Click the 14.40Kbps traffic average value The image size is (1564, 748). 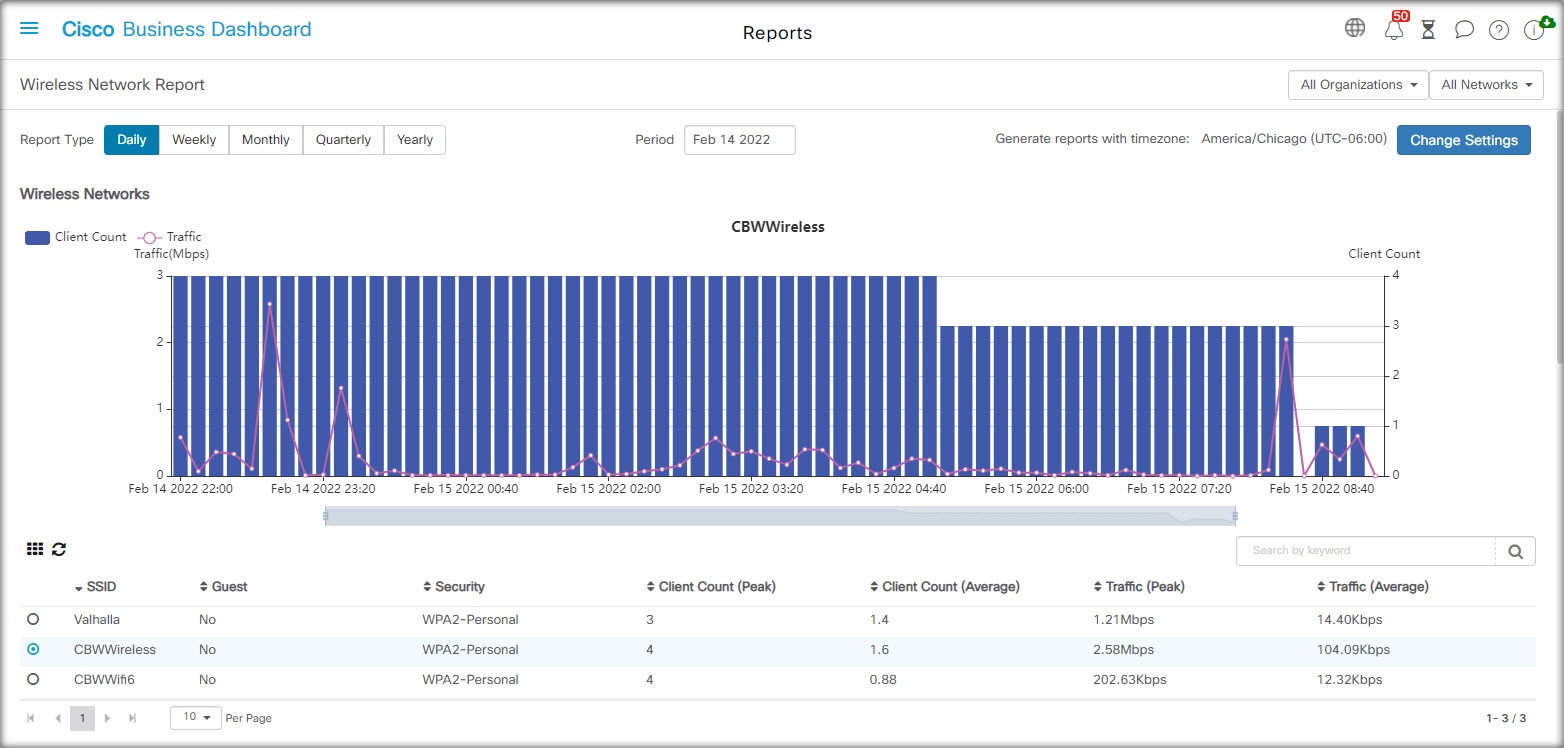(x=1350, y=619)
